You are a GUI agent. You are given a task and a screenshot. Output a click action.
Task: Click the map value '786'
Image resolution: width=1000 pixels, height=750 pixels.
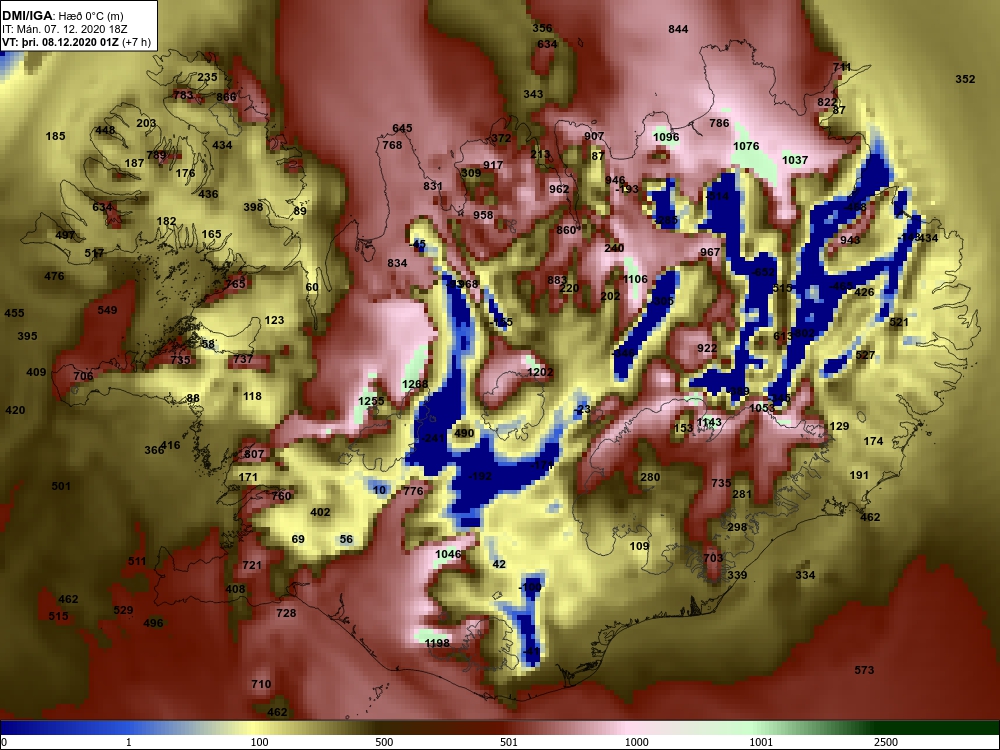(719, 123)
